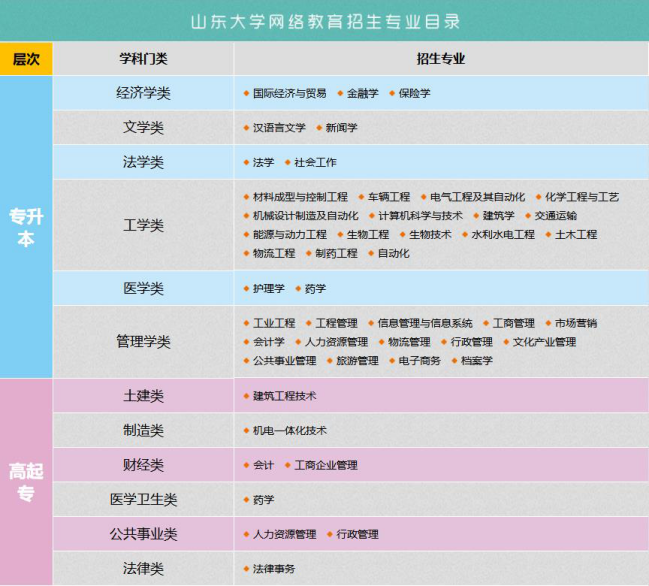This screenshot has width=649, height=586.
Task: Click the orange bullet before 机电一体化技术
Action: point(246,430)
